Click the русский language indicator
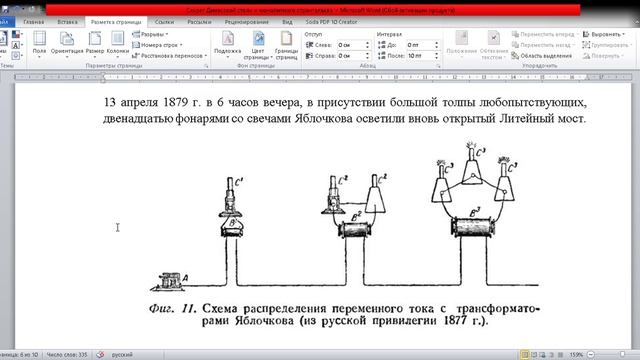Screen dimensions: 640x360 [x=122, y=355]
